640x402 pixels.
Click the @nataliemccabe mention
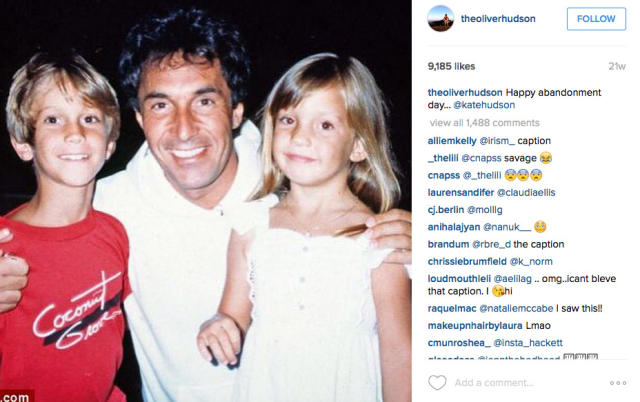coord(516,309)
